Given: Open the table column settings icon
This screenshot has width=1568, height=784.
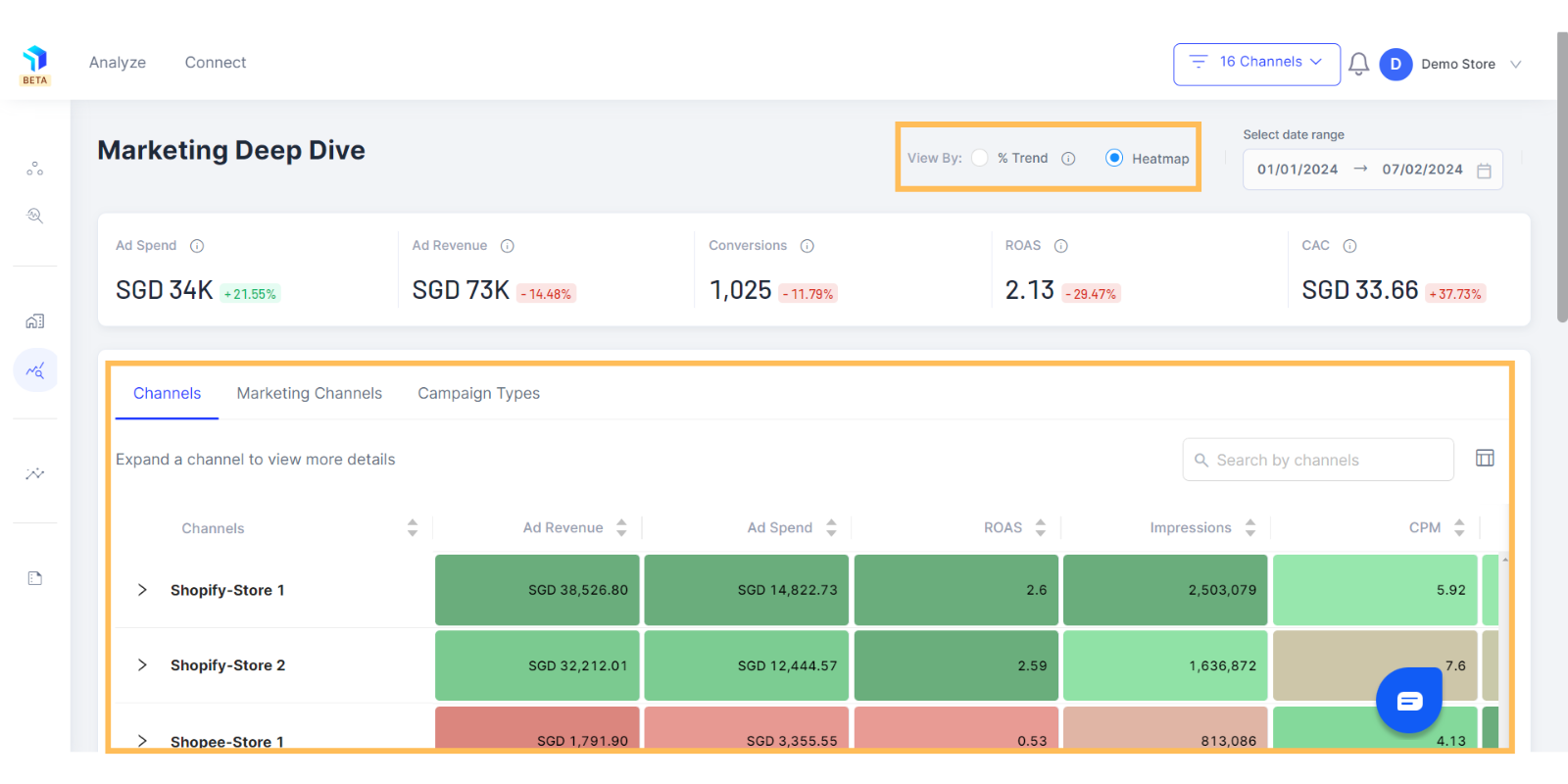Looking at the screenshot, I should coord(1485,458).
